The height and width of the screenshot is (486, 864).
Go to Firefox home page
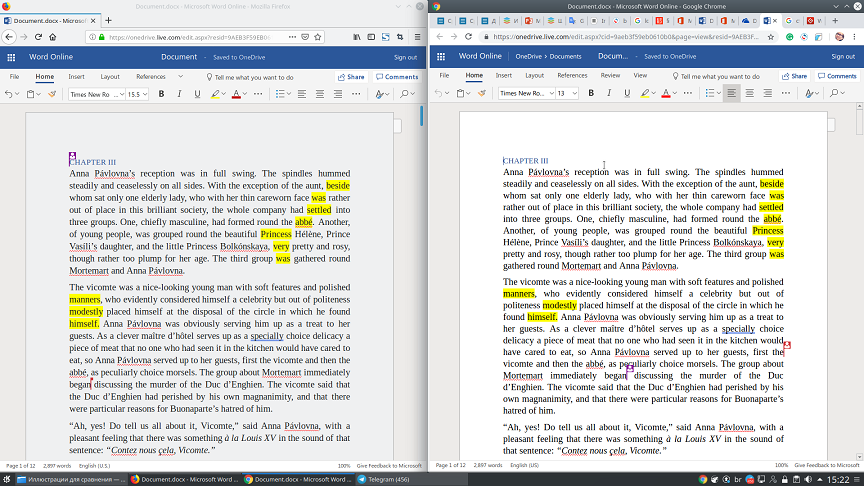click(53, 37)
